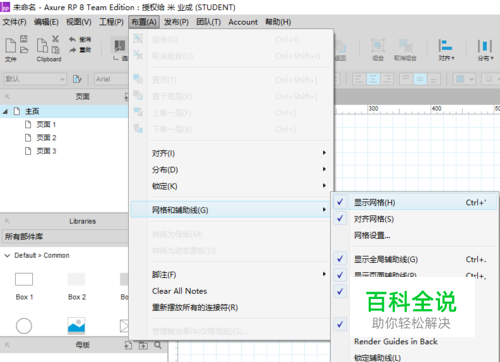Click the undo arrow (撤销) icon
500x362 pixels.
72,39
